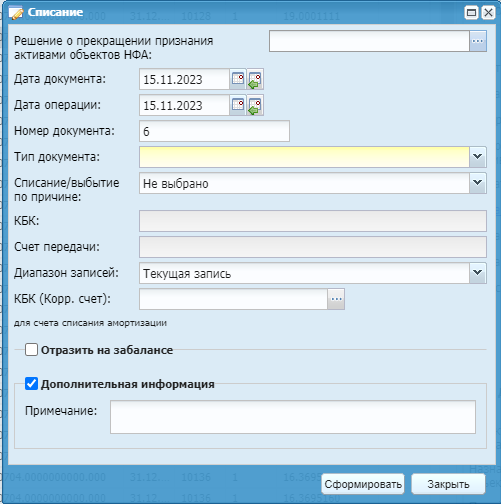The height and width of the screenshot is (504, 501).
Task: Click the Сформировать button
Action: click(x=363, y=484)
